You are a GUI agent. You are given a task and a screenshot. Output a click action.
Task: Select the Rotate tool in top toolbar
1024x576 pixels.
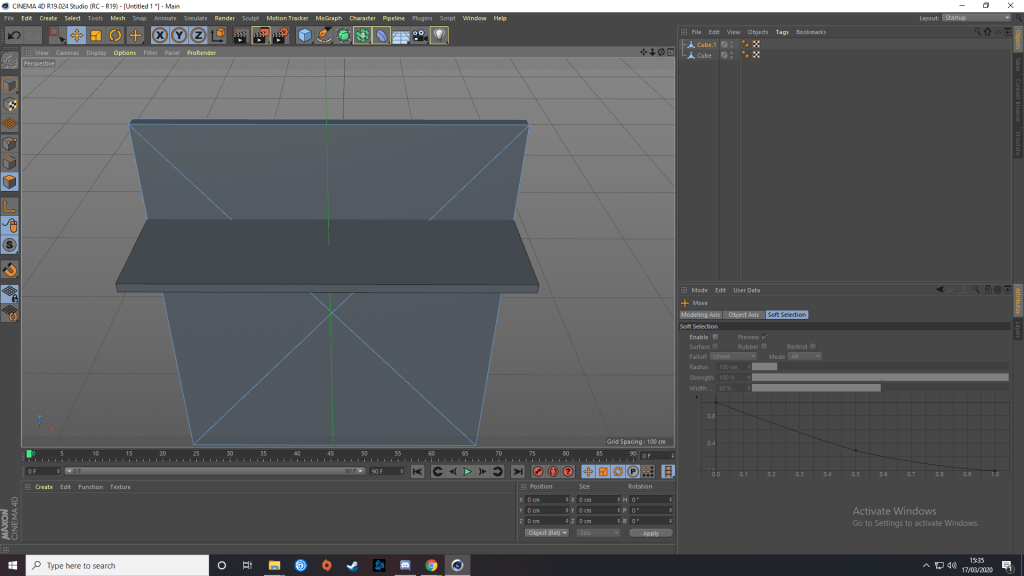pyautogui.click(x=116, y=36)
